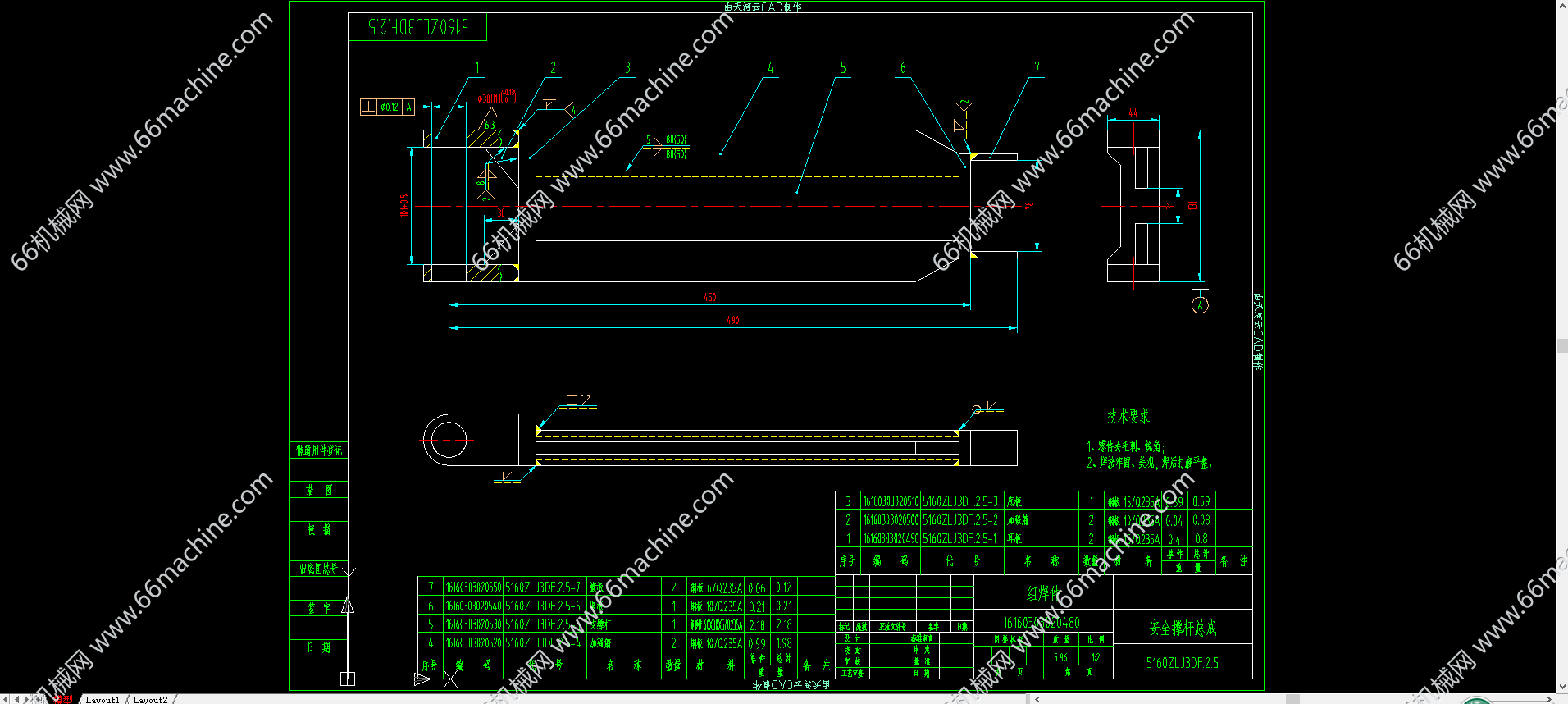The height and width of the screenshot is (704, 1568).
Task: Open the Layout2 tab
Action: coord(150,700)
